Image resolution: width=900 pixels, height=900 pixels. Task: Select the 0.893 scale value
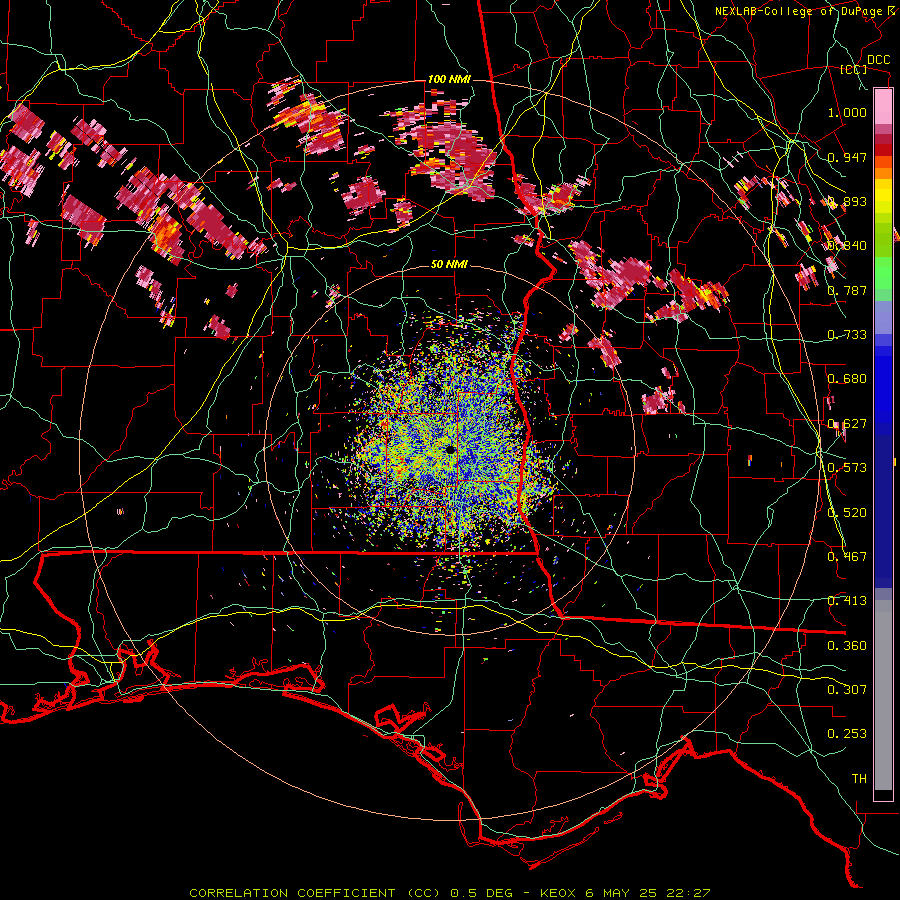[847, 201]
